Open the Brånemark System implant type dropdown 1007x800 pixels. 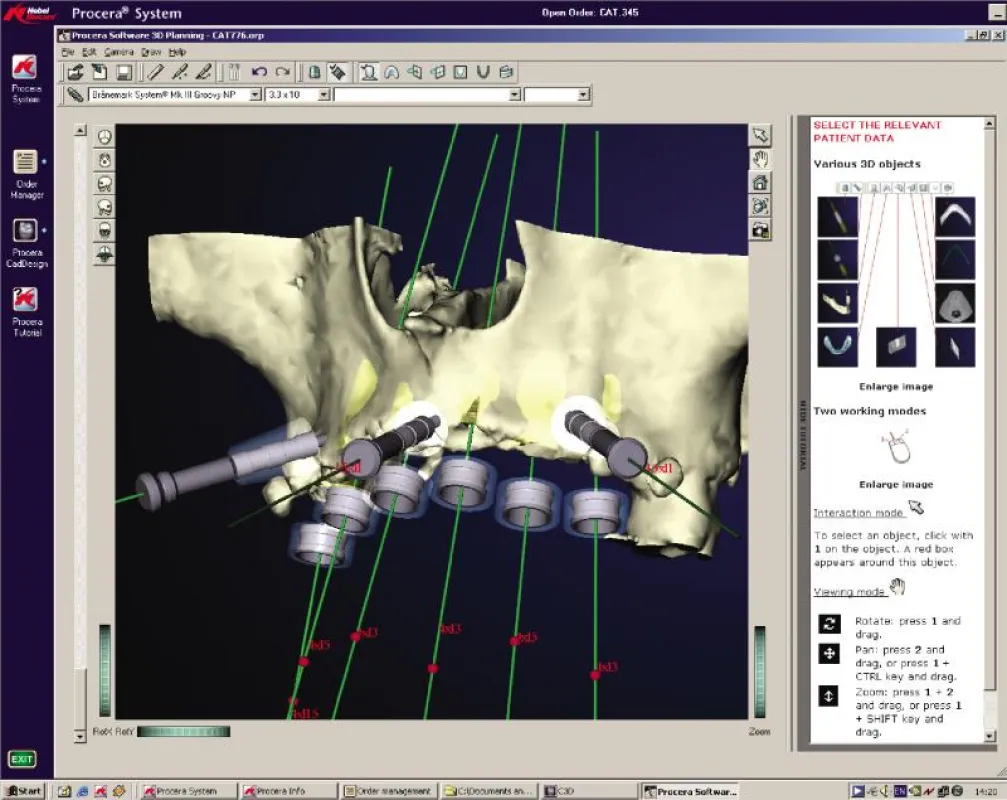(x=256, y=95)
